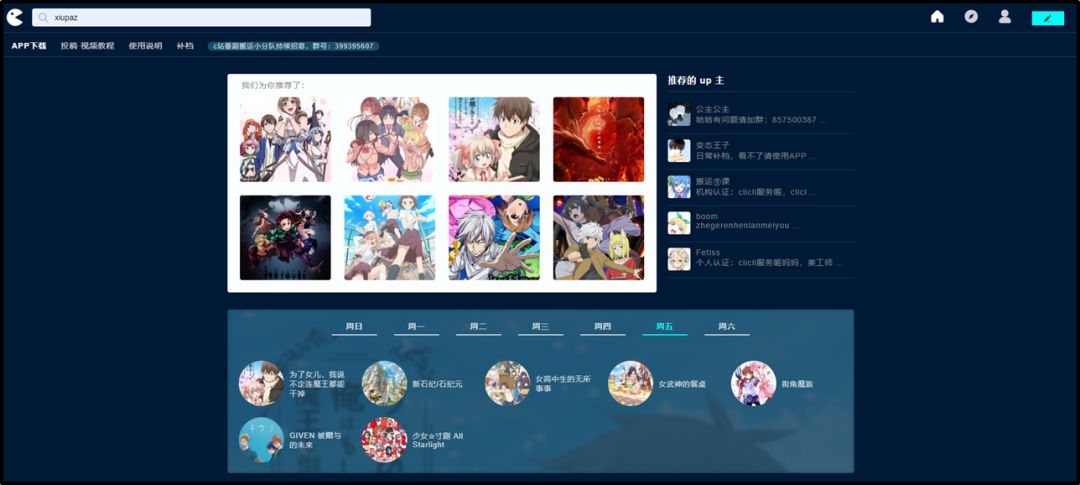
Task: Open thumbnail with schoolgirls under blue sky
Action: [390, 238]
